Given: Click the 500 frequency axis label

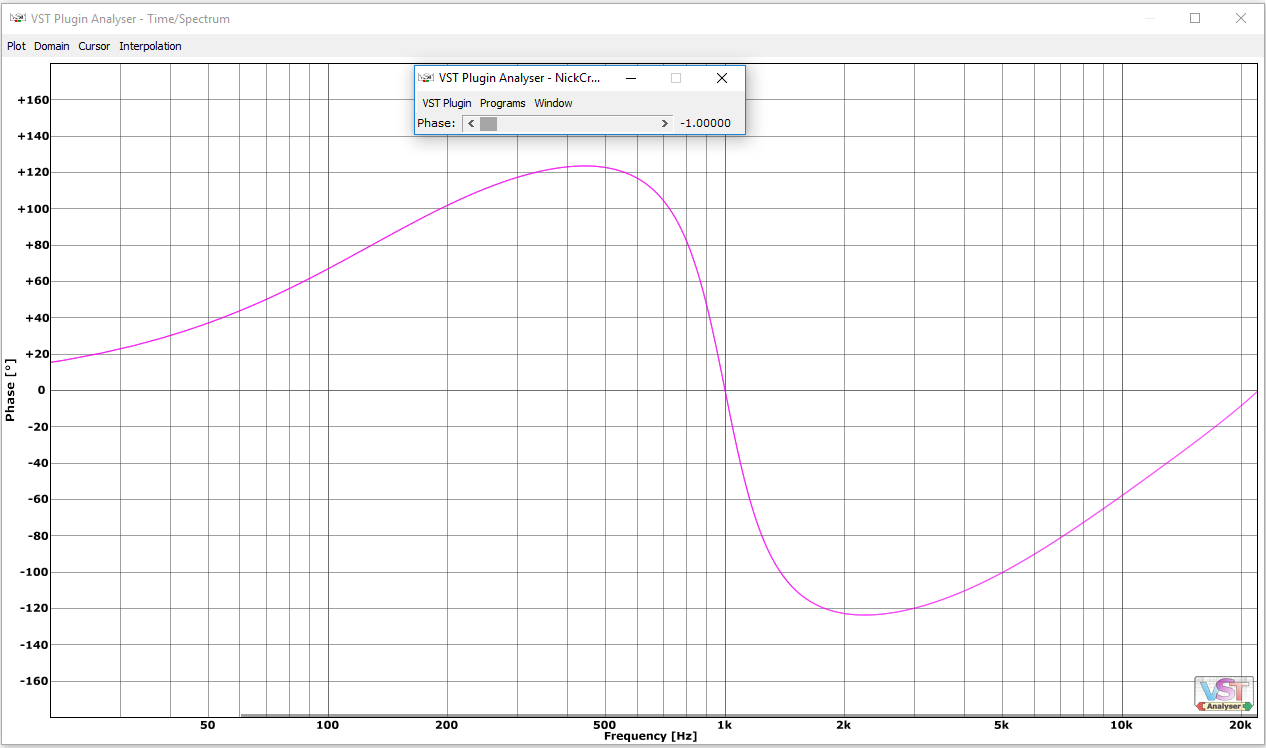Looking at the screenshot, I should tap(604, 725).
